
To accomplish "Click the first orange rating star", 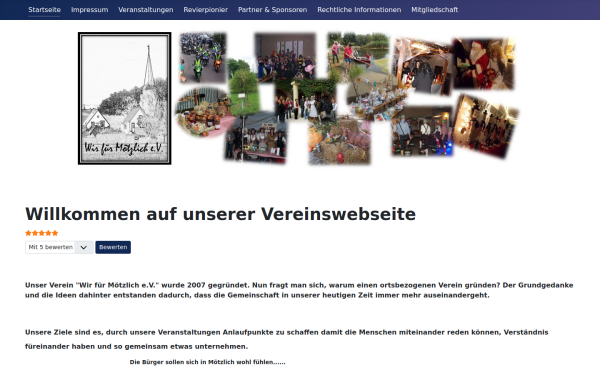I will pyautogui.click(x=28, y=233).
